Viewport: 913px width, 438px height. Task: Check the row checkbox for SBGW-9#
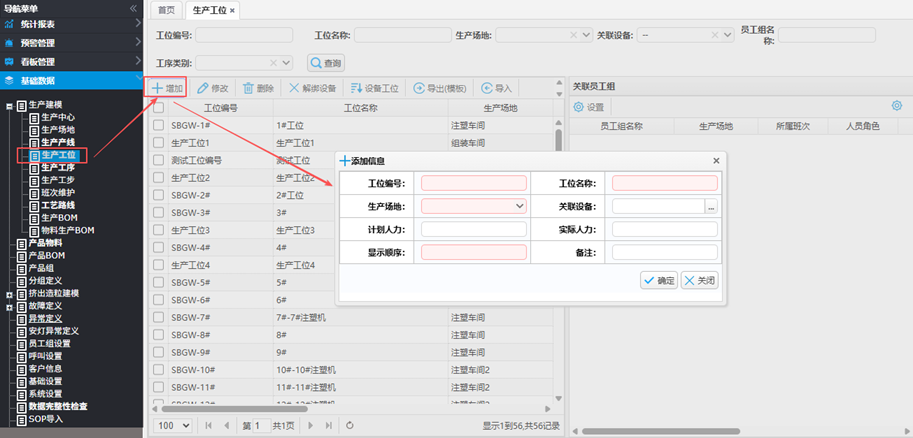[x=158, y=352]
